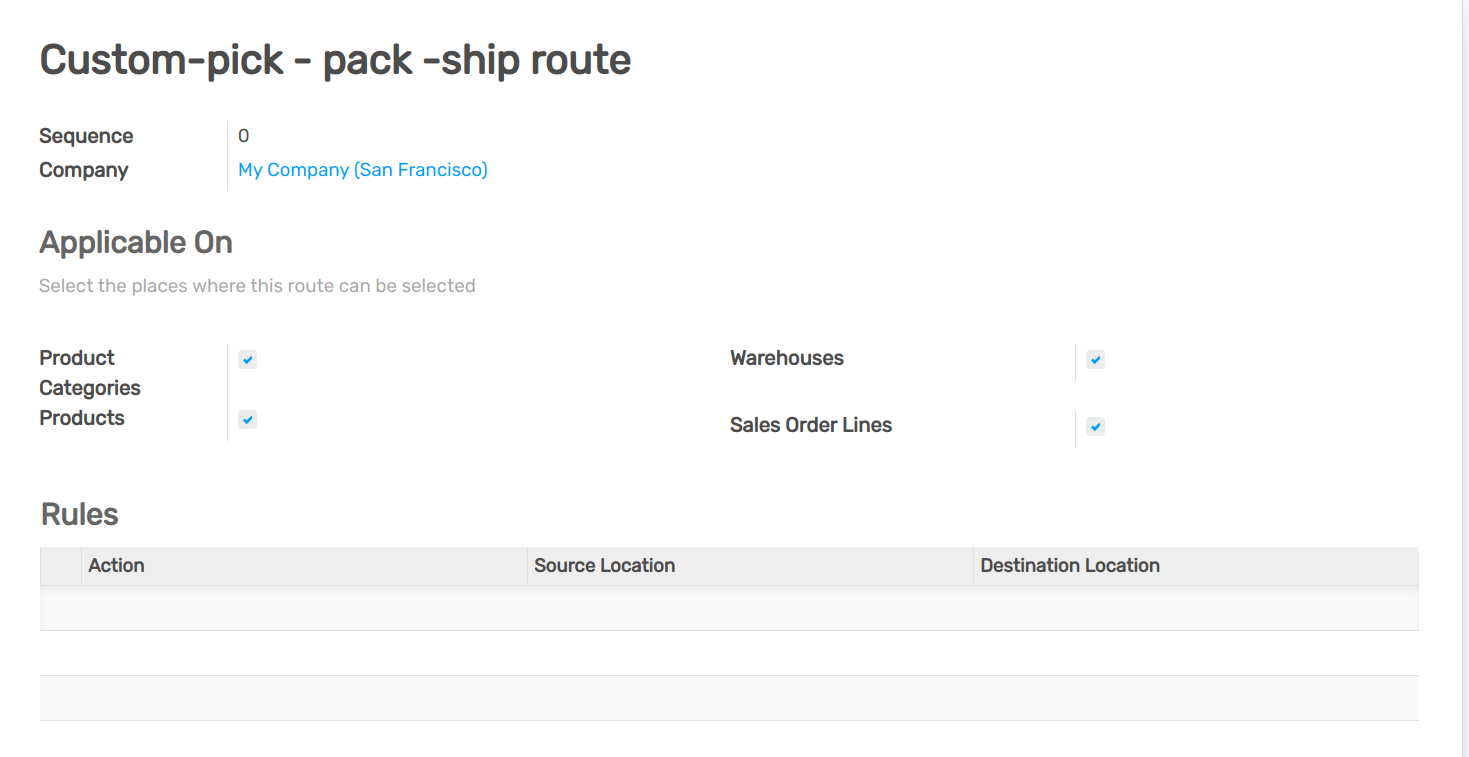The height and width of the screenshot is (757, 1469).
Task: Click the Source Location column header
Action: coord(604,565)
